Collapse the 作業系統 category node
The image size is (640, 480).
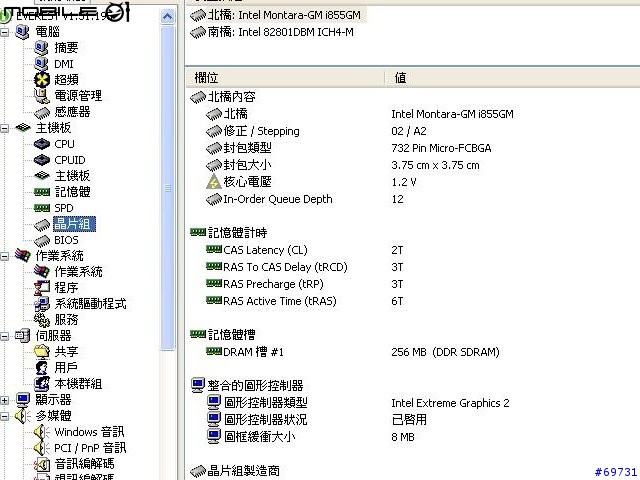click(x=4, y=256)
